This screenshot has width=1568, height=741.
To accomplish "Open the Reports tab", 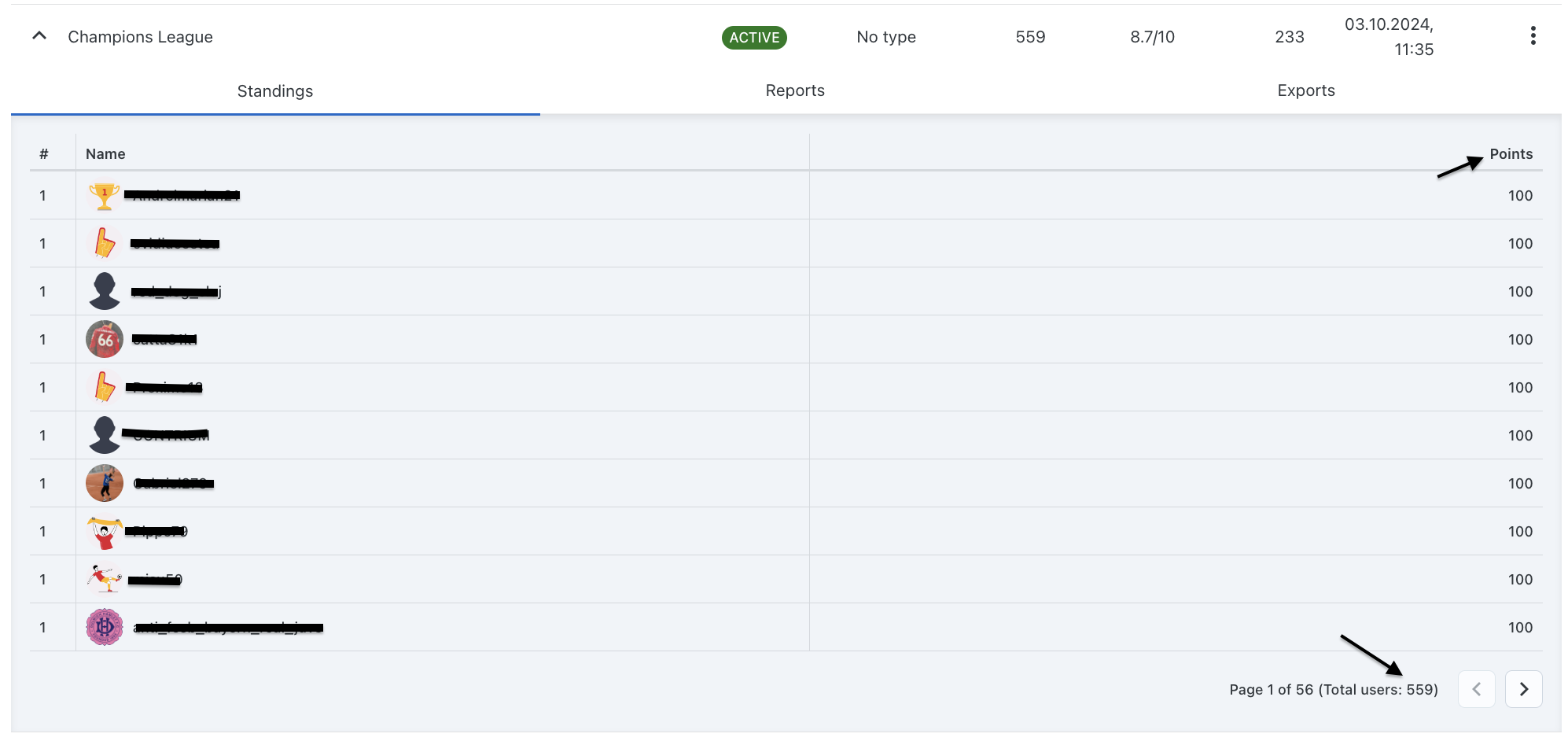I will (795, 90).
